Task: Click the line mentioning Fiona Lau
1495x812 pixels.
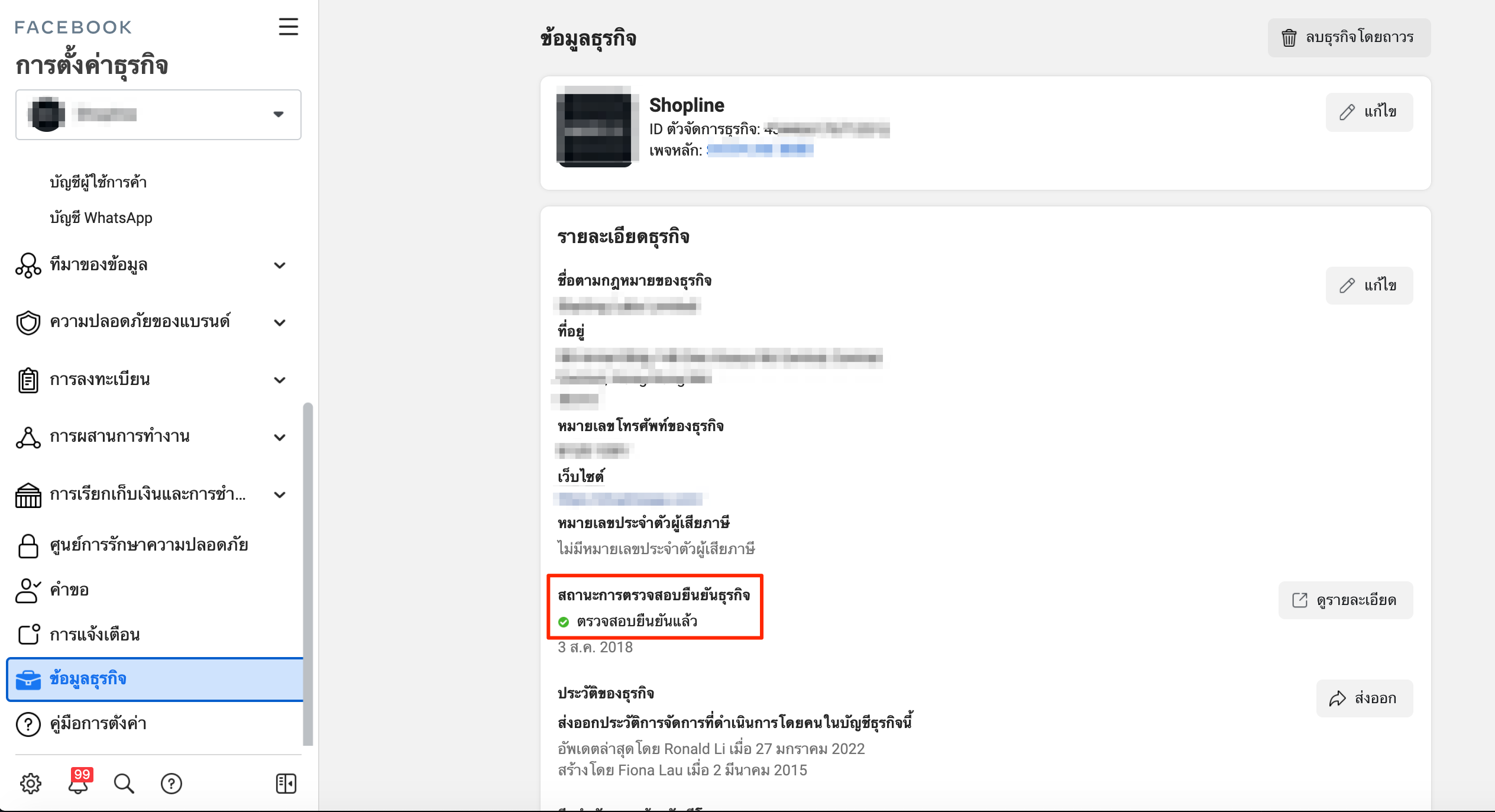Action: (x=682, y=770)
